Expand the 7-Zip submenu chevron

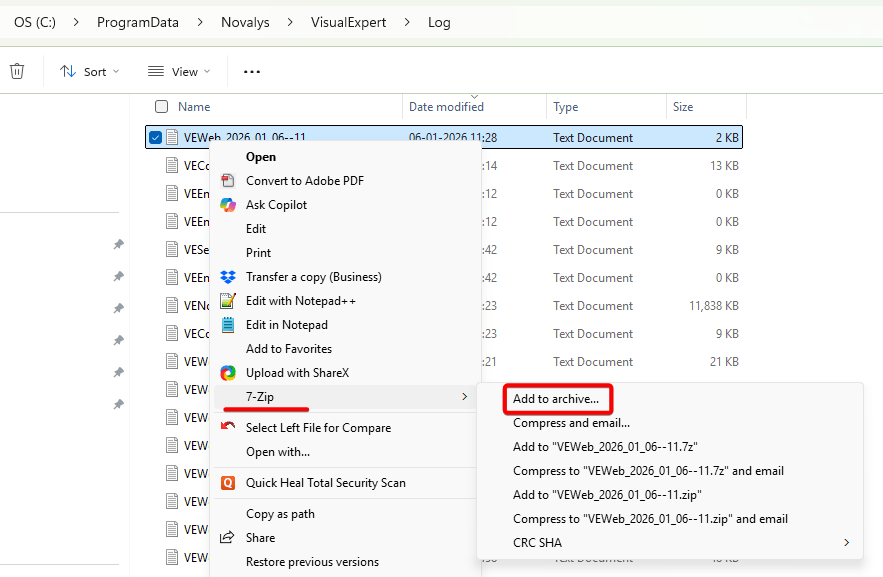coord(463,396)
